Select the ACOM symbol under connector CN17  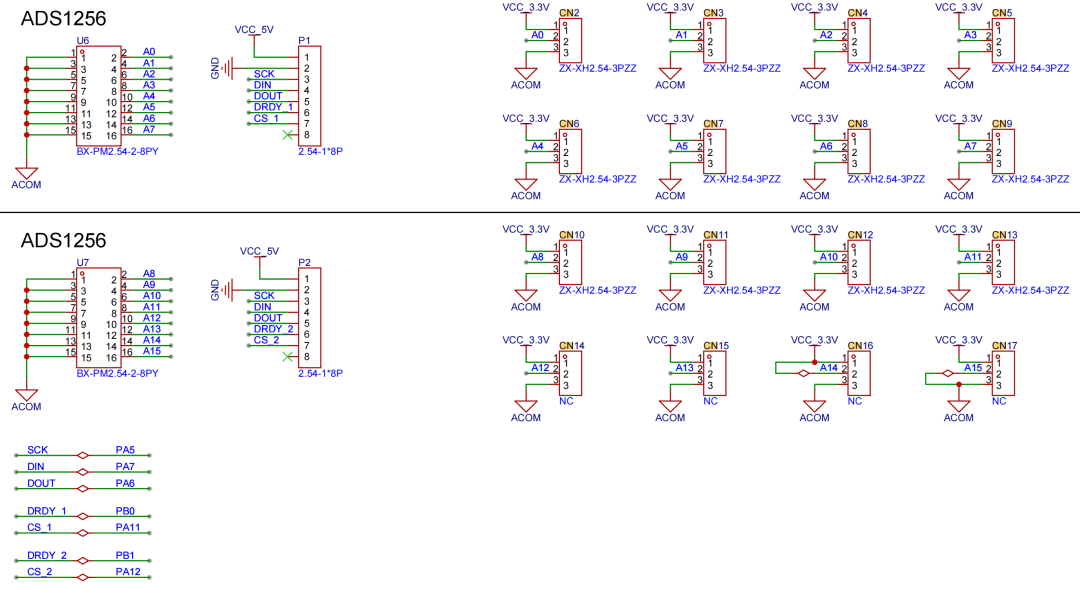point(959,411)
